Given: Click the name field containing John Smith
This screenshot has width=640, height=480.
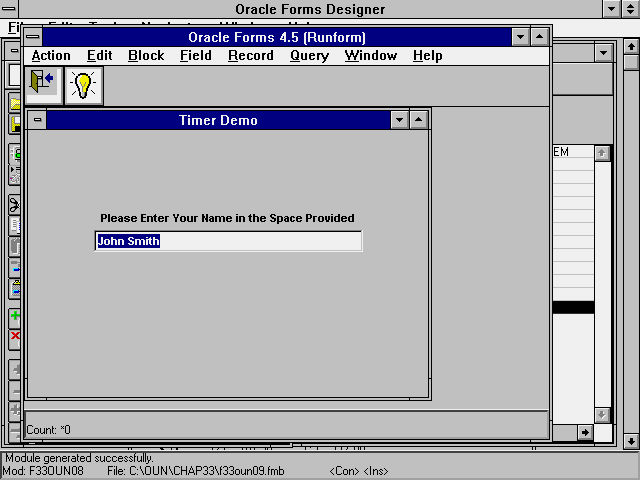Looking at the screenshot, I should pyautogui.click(x=228, y=241).
